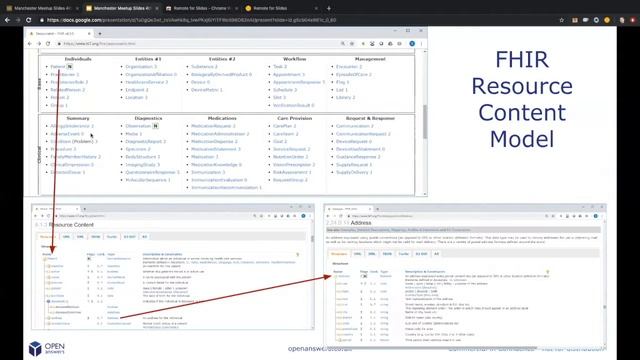Viewport: 640px width, 360px height.
Task: Select UML tab in Resource Content window
Action: click(66, 237)
